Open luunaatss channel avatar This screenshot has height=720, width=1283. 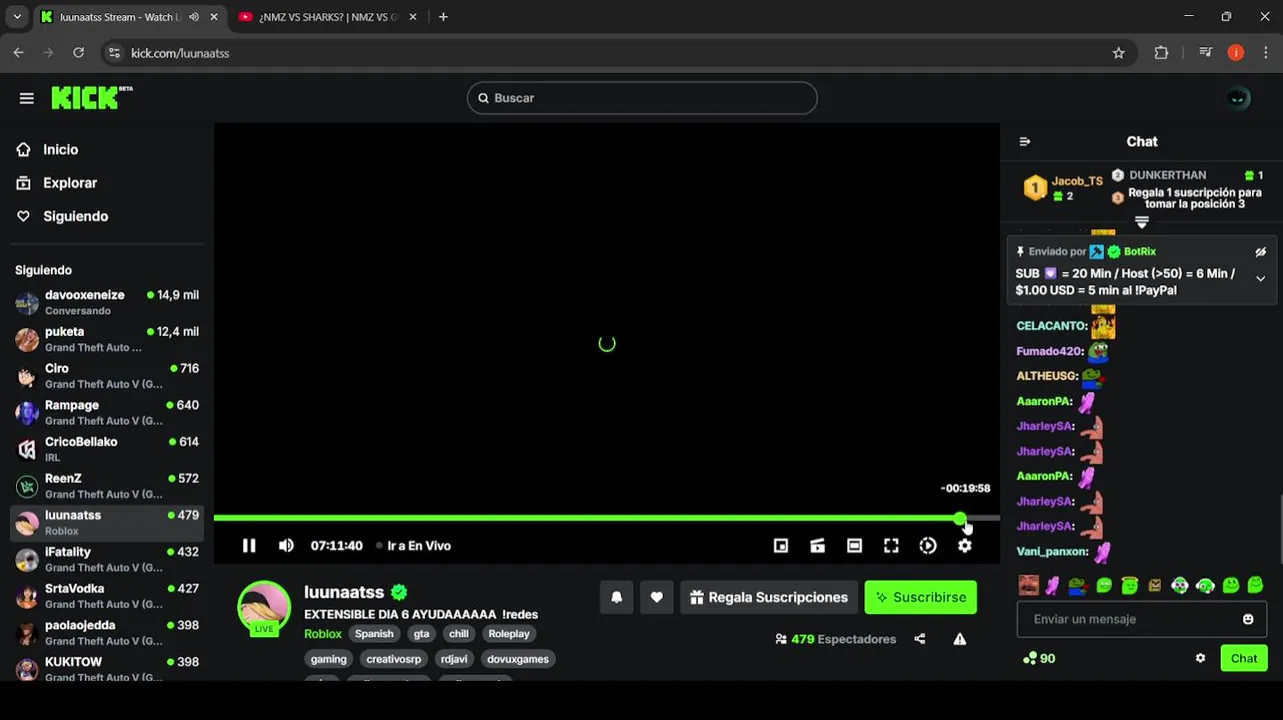264,606
